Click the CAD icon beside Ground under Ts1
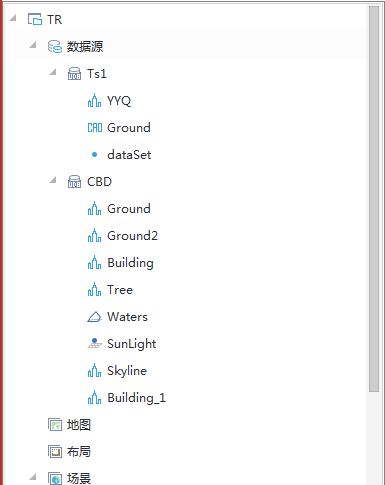The image size is (385, 485). [95, 128]
